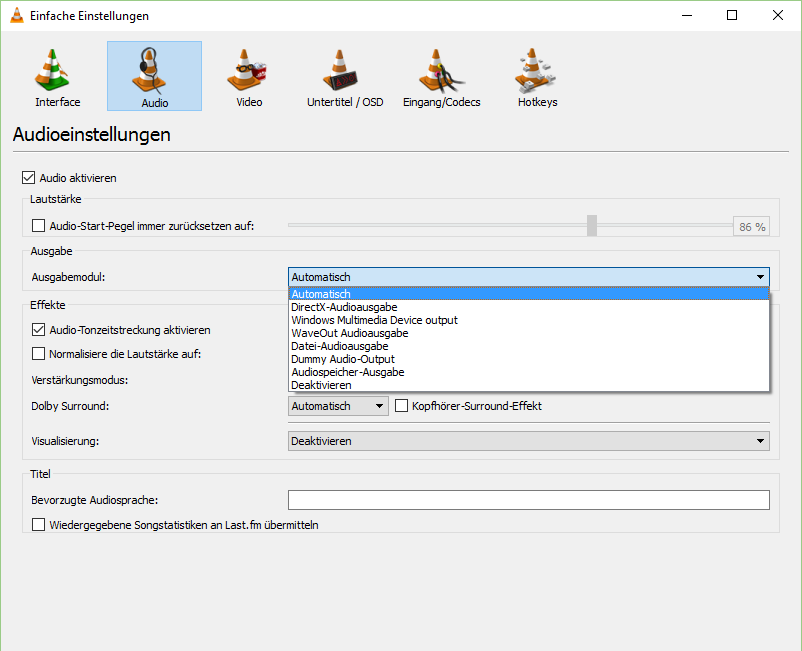Open the Video settings category

pyautogui.click(x=249, y=77)
